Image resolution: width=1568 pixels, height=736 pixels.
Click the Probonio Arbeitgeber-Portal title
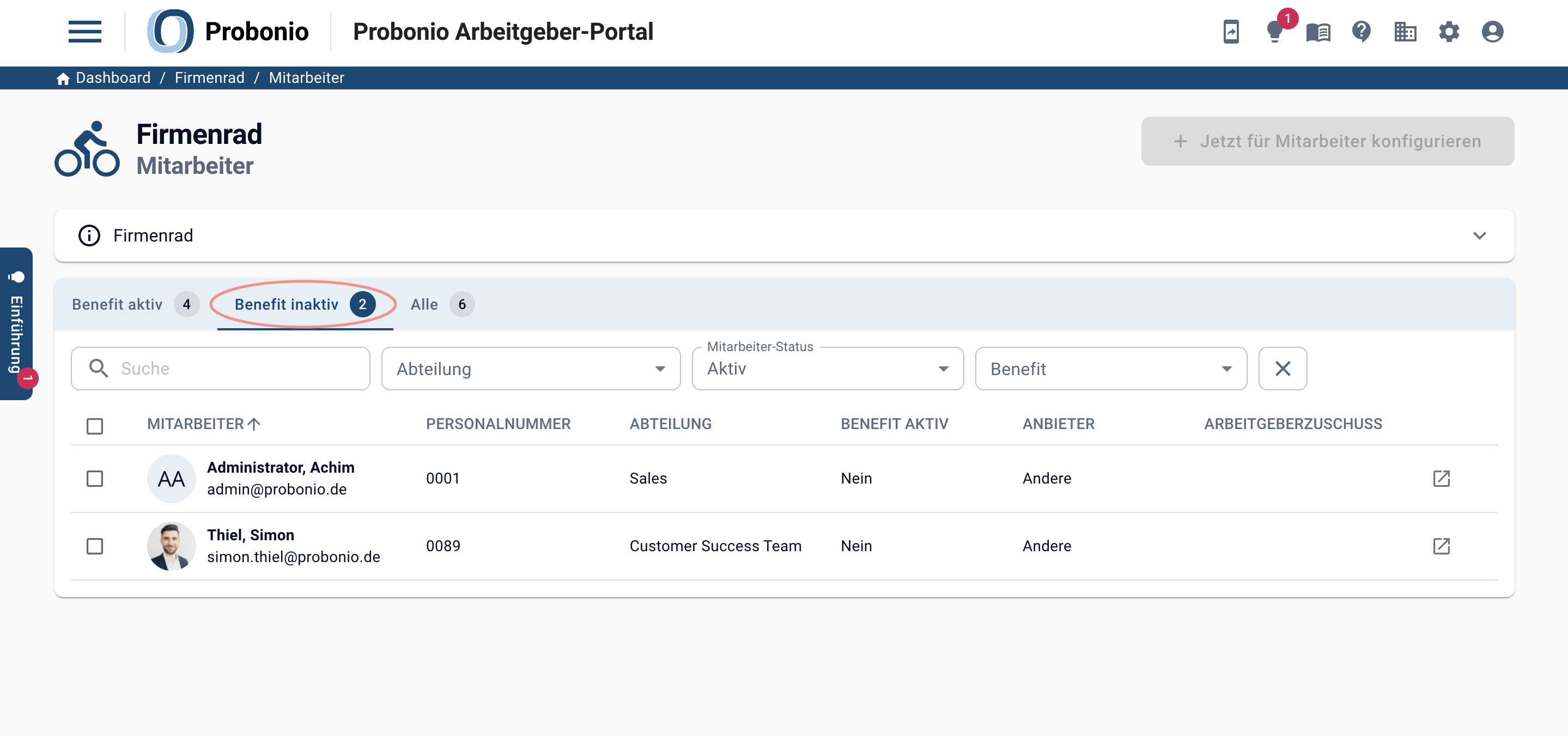(503, 32)
